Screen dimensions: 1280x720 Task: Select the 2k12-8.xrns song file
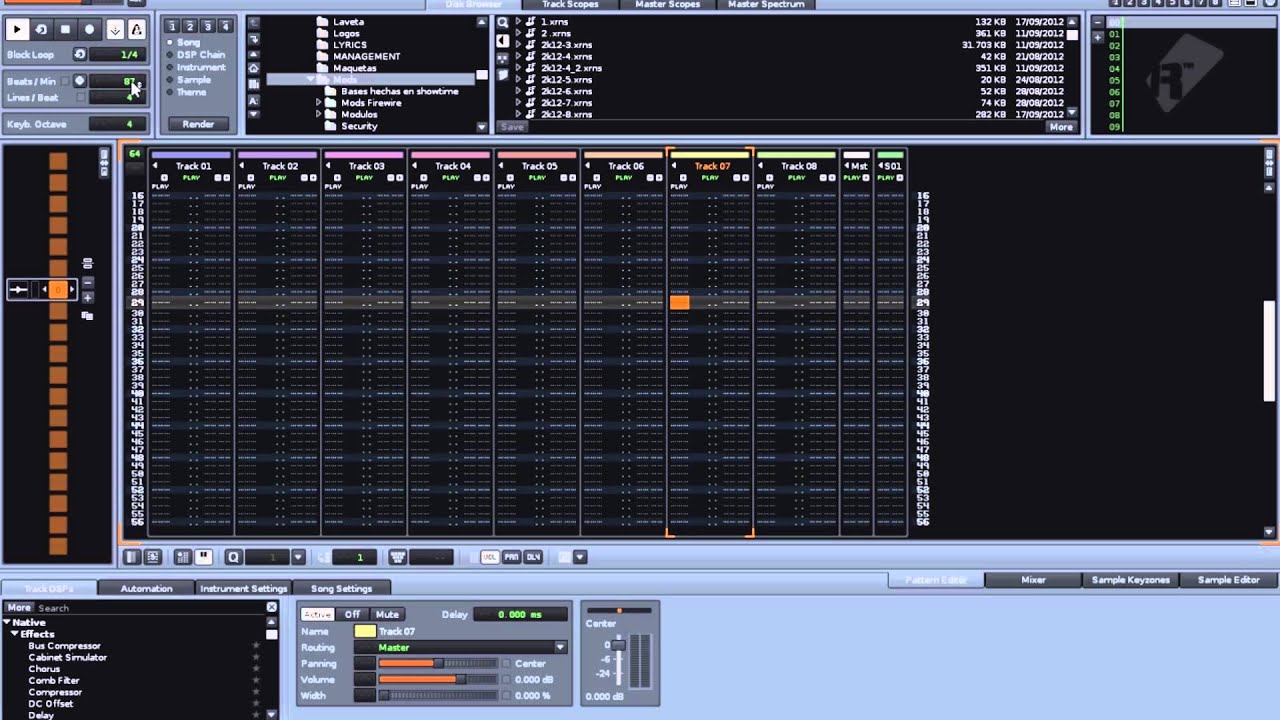[566, 114]
